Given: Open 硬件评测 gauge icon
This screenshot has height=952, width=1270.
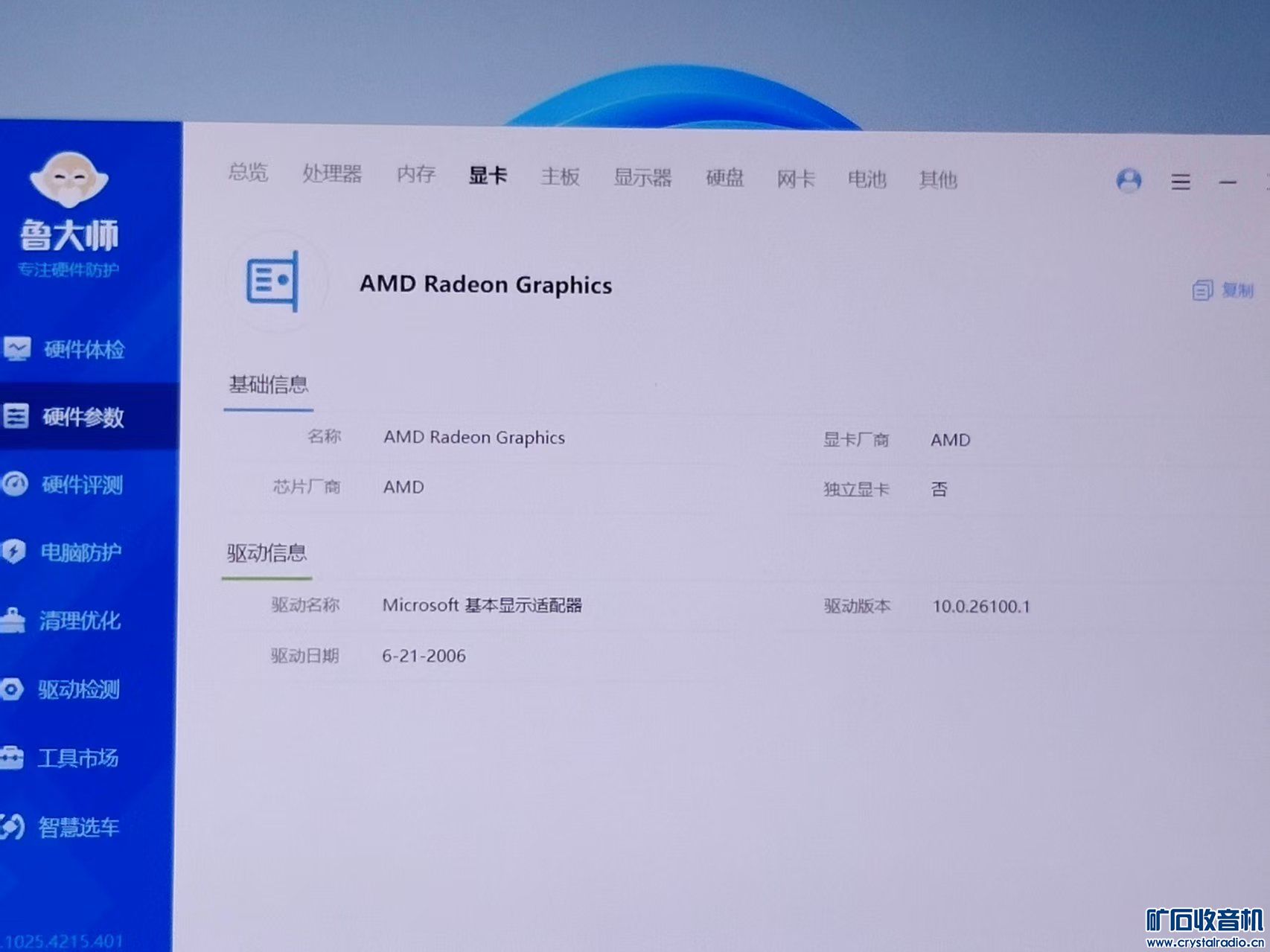Looking at the screenshot, I should 14,484.
